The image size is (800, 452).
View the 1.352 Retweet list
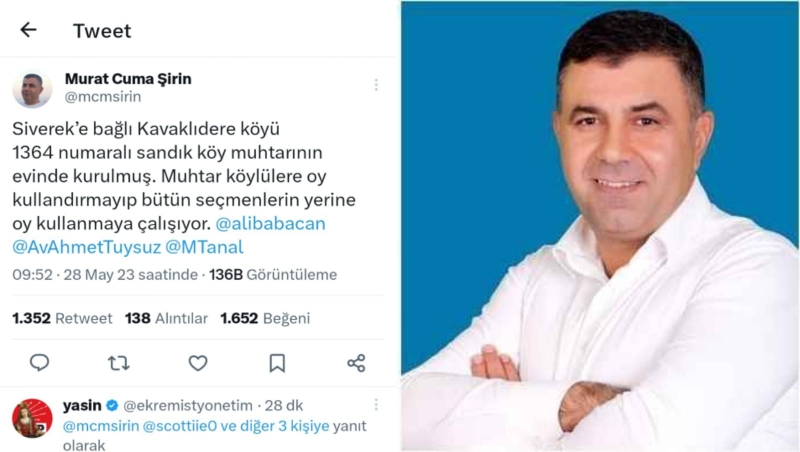point(62,318)
